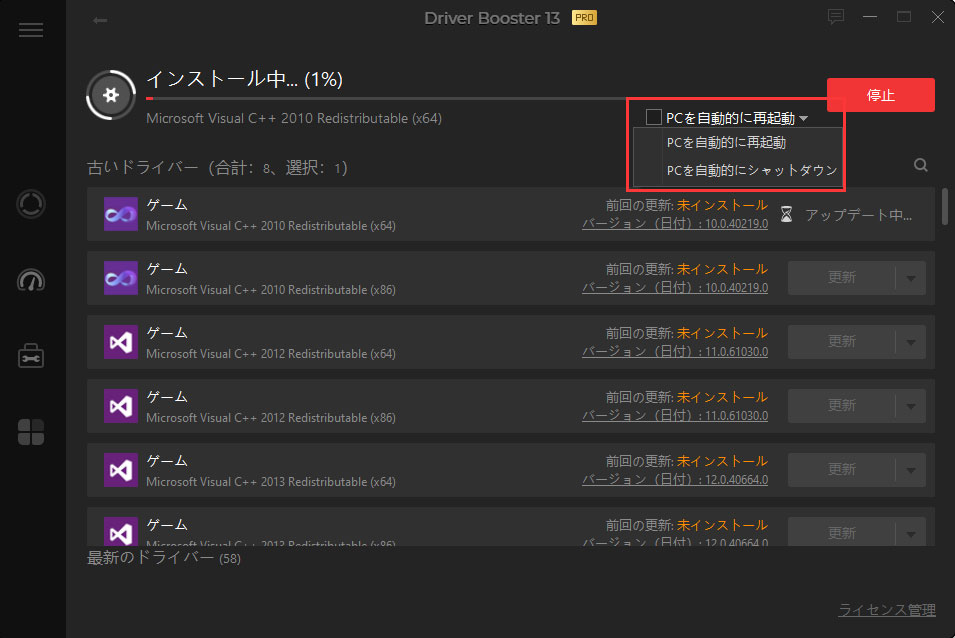Open the speedometer boost sidebar icon

point(30,280)
